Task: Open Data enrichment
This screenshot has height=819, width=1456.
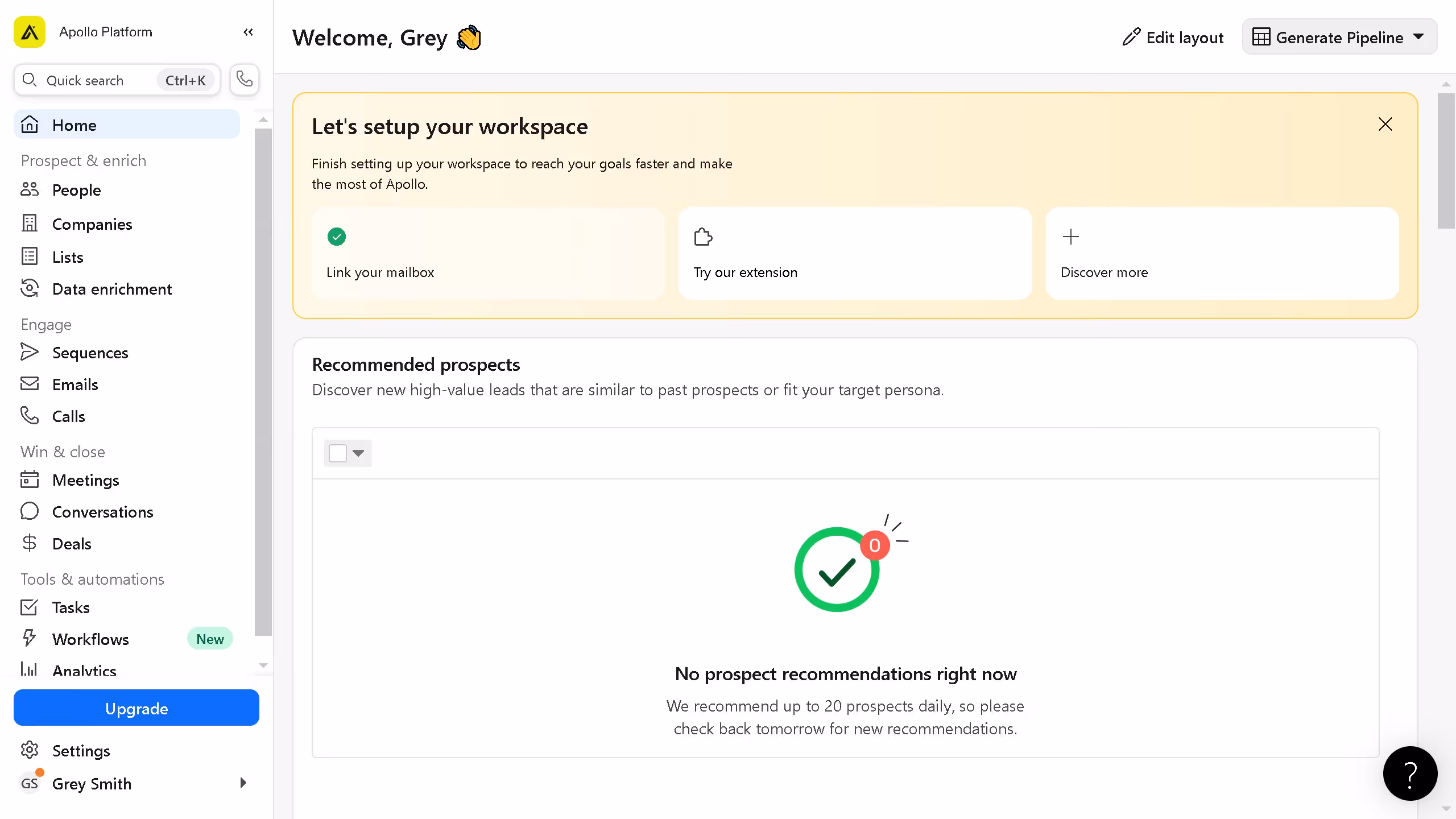Action: coord(112,289)
